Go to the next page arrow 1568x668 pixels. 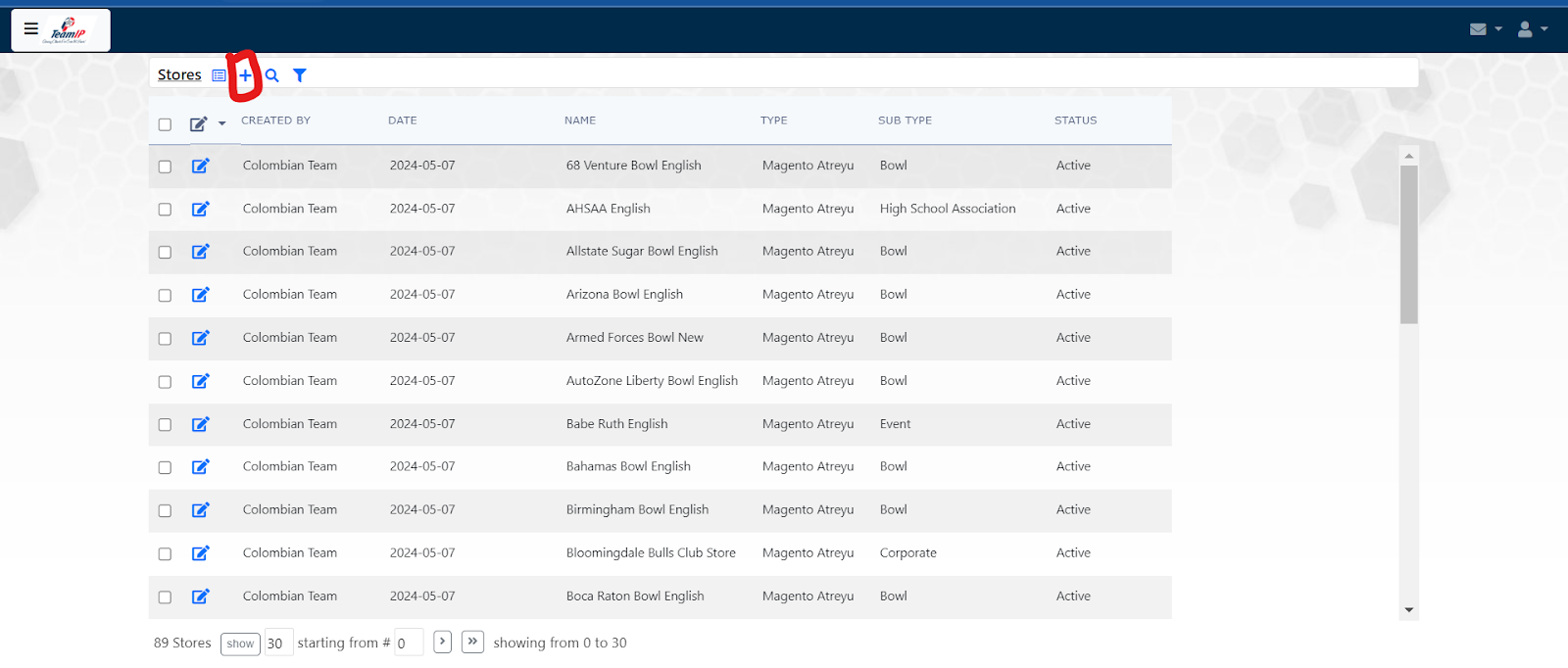443,642
